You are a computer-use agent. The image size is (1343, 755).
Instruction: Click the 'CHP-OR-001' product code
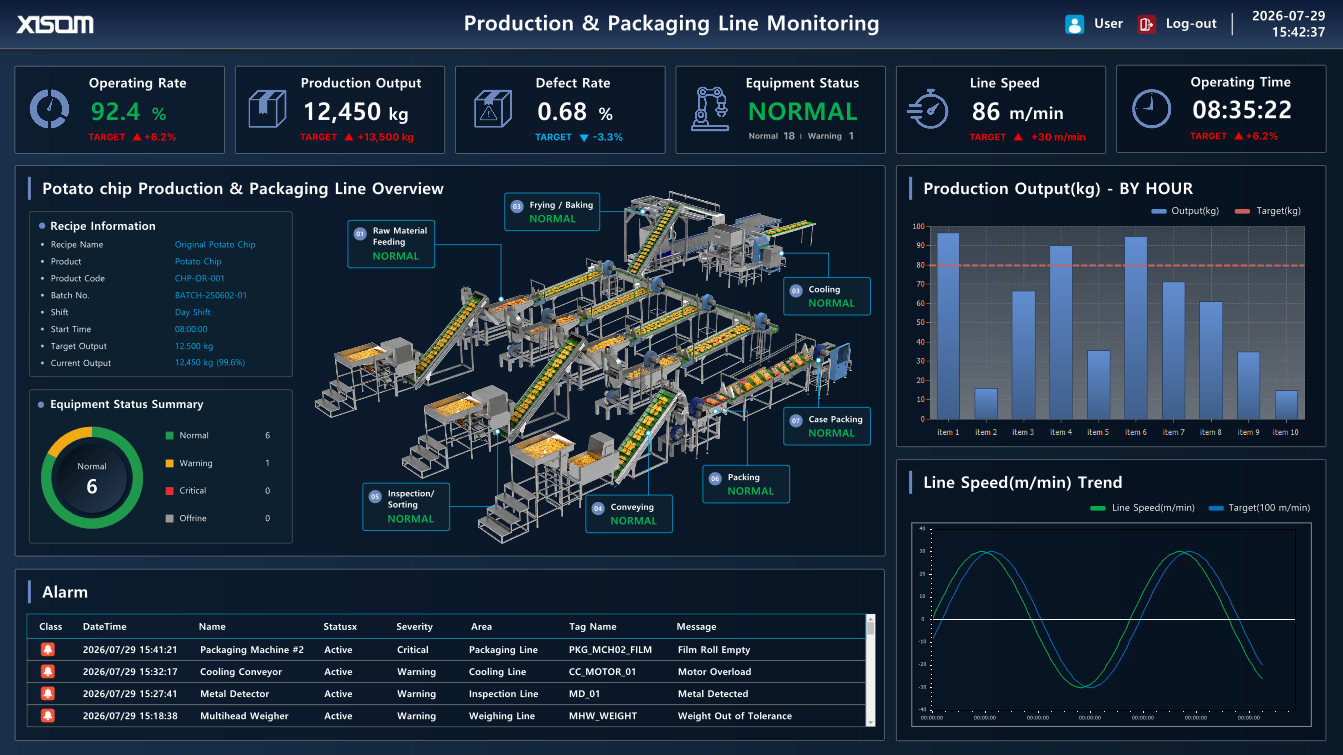tap(200, 279)
